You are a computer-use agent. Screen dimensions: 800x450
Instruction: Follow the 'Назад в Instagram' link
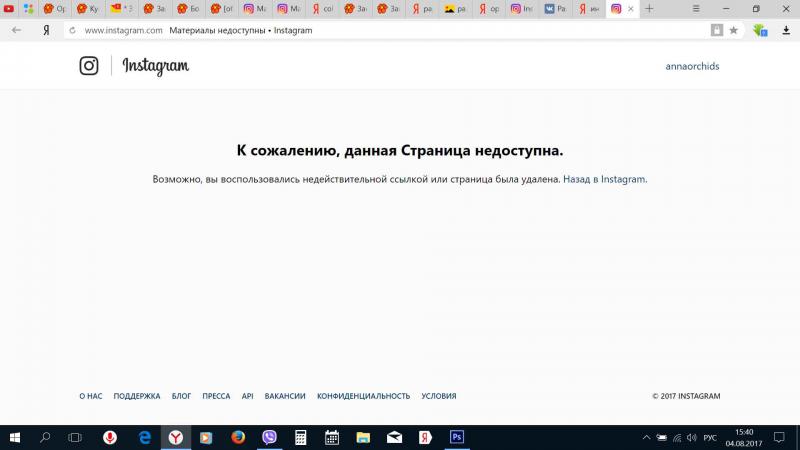tap(604, 180)
